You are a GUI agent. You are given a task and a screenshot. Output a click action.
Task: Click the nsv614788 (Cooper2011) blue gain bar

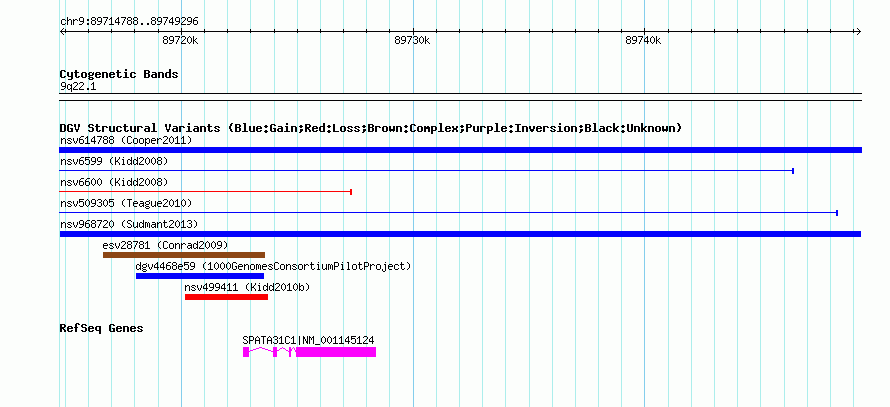[x=460, y=150]
